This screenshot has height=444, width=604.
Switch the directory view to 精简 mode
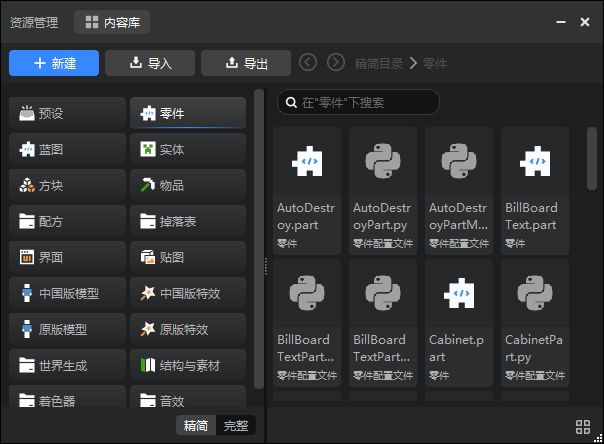coord(196,426)
